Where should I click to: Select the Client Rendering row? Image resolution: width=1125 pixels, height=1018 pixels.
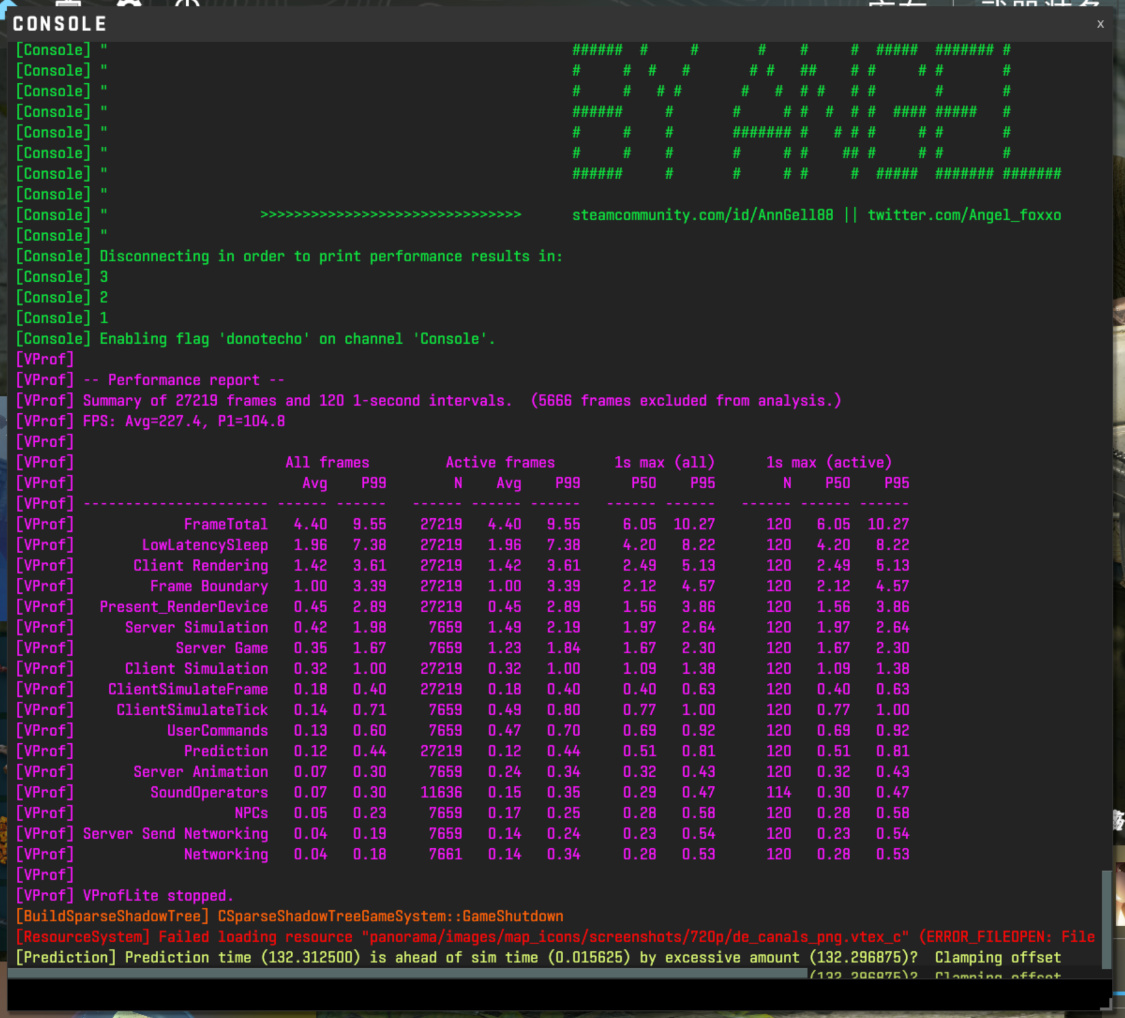(463, 566)
